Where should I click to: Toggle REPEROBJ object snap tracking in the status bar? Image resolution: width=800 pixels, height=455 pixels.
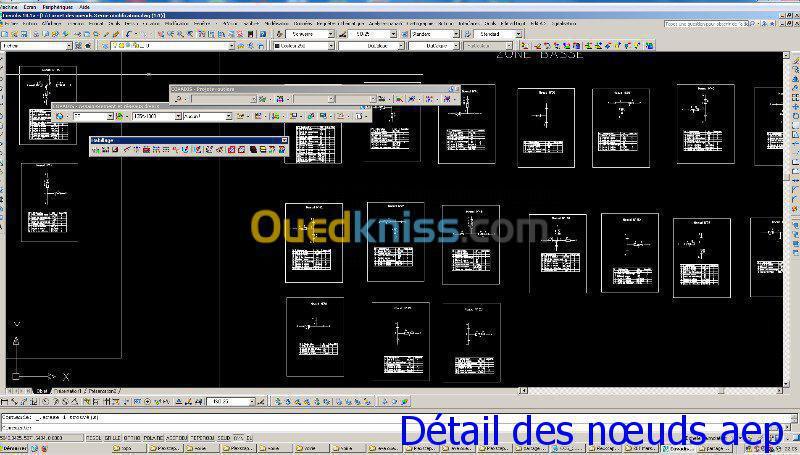pyautogui.click(x=203, y=438)
